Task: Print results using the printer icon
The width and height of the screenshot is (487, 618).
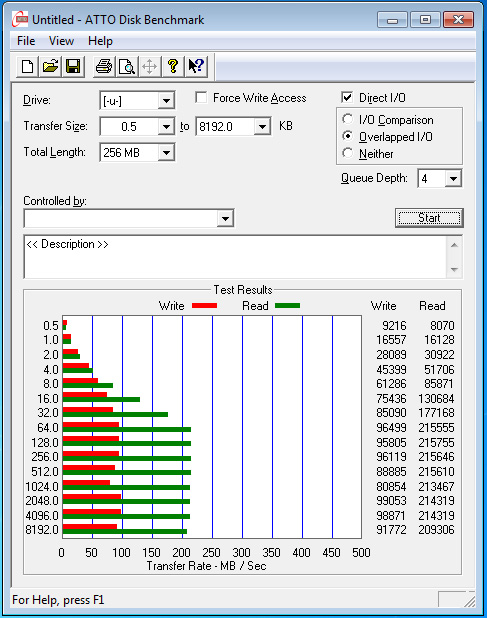Action: [104, 66]
